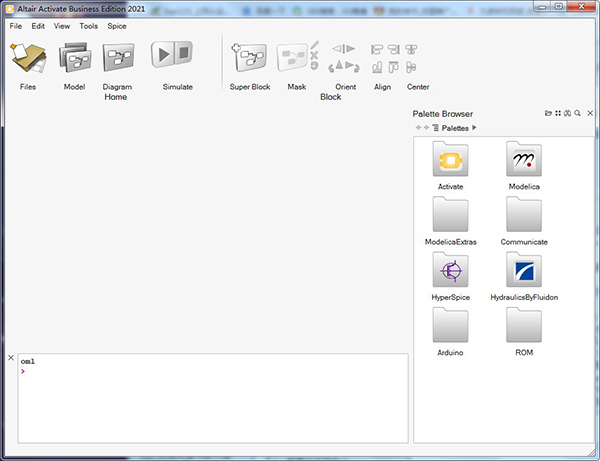Open the Communicate palette folder
600x461 pixels.
524,214
